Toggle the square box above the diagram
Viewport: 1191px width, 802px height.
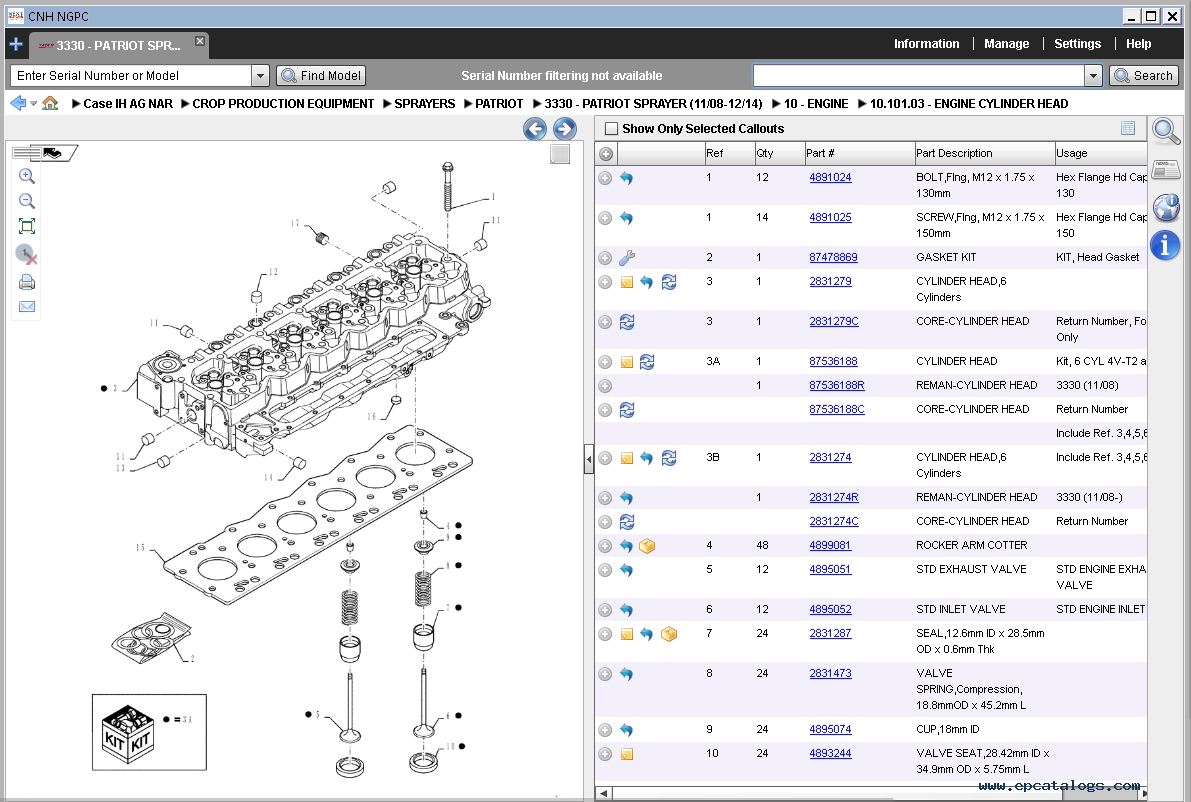pyautogui.click(x=560, y=154)
